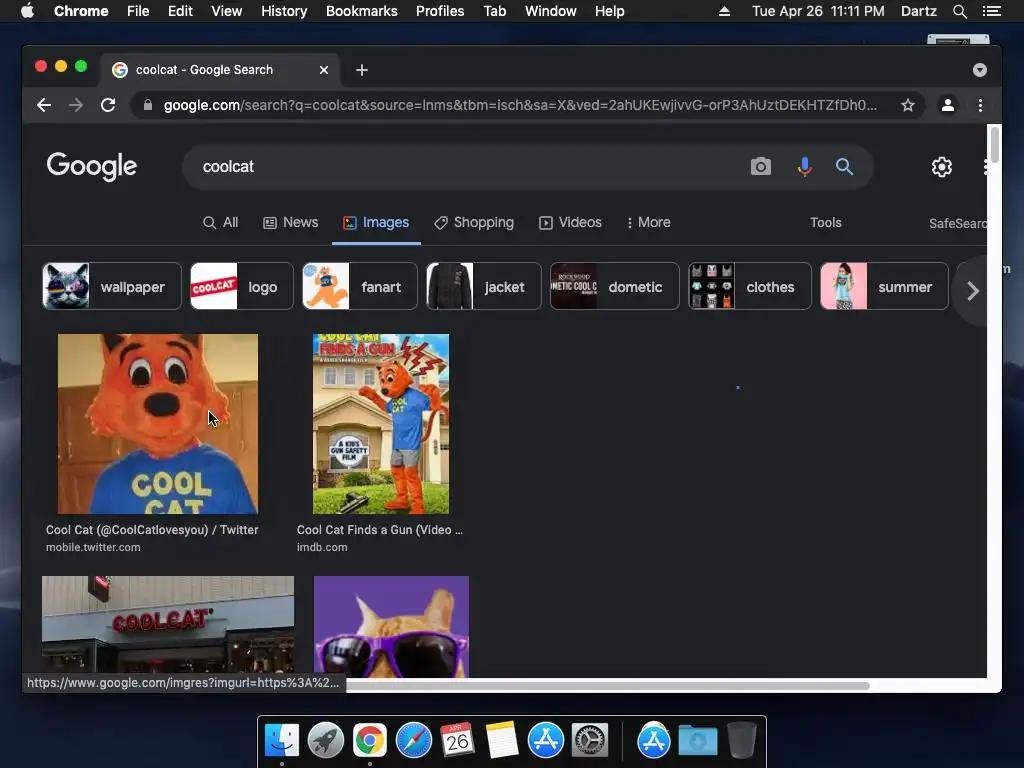Start voice search with microphone icon
The image size is (1024, 768).
805,167
